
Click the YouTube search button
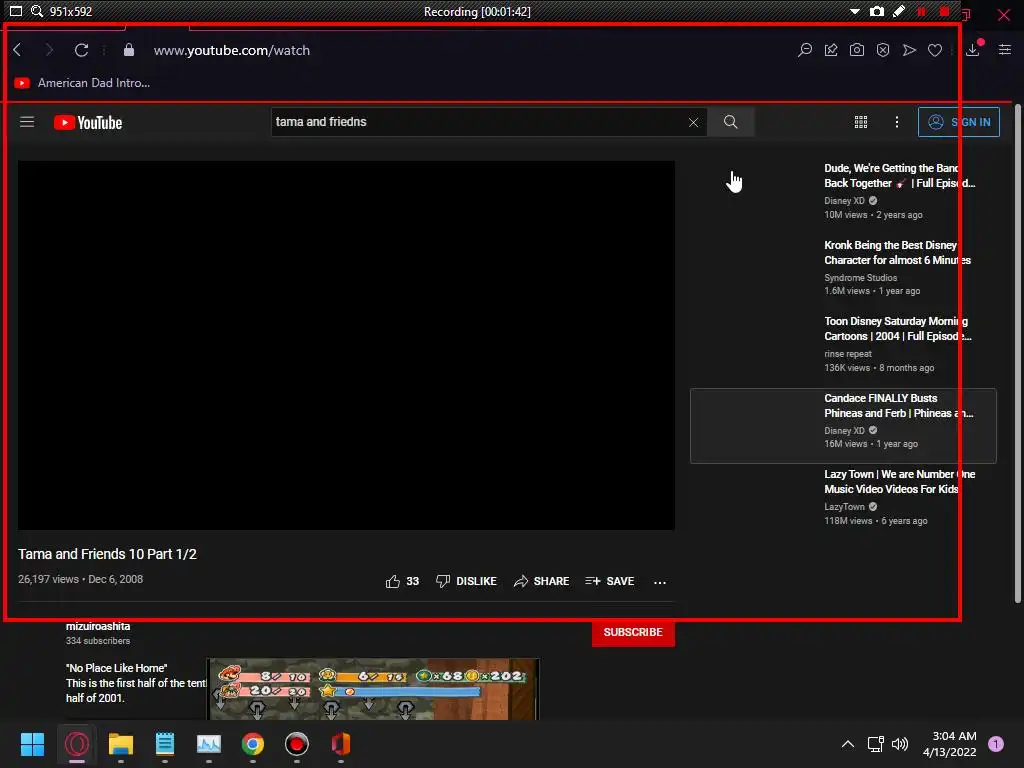(x=731, y=122)
